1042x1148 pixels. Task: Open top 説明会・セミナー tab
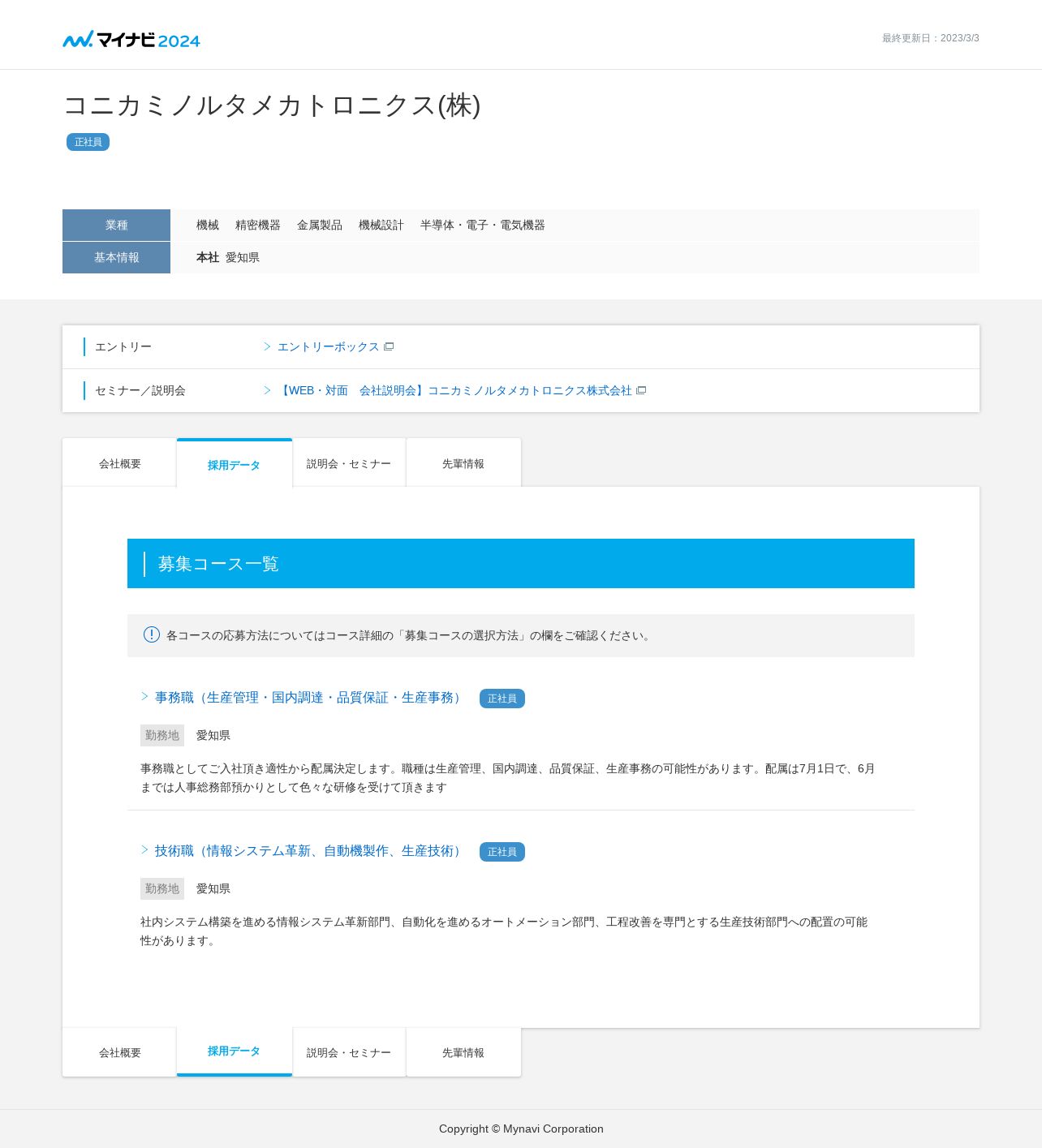[349, 463]
